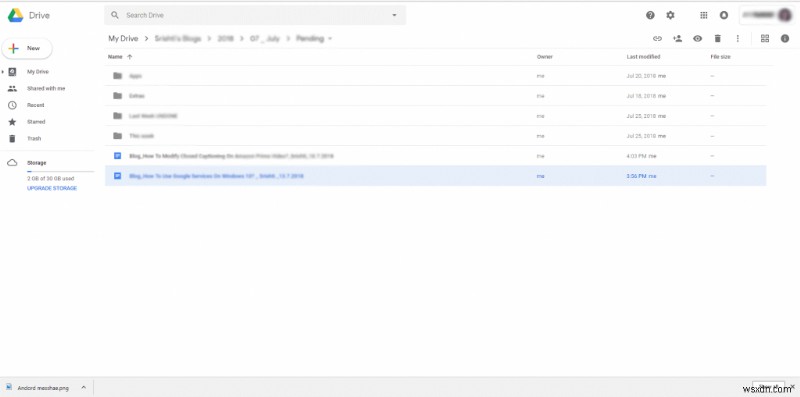Select the This week folder row
The width and height of the screenshot is (800, 397).
coord(435,136)
